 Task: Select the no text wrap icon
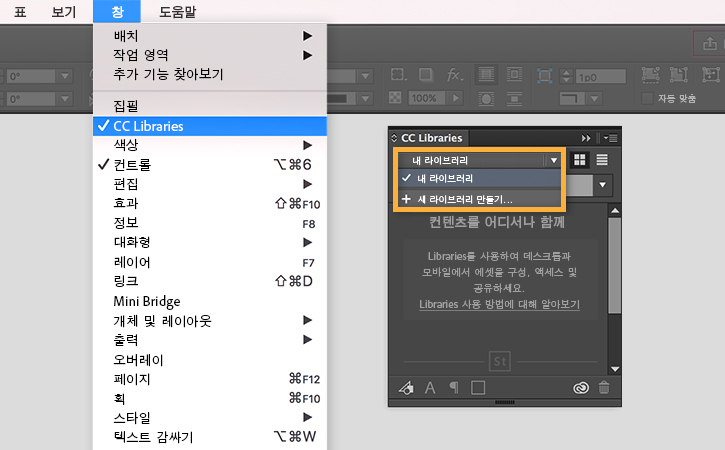(x=486, y=74)
